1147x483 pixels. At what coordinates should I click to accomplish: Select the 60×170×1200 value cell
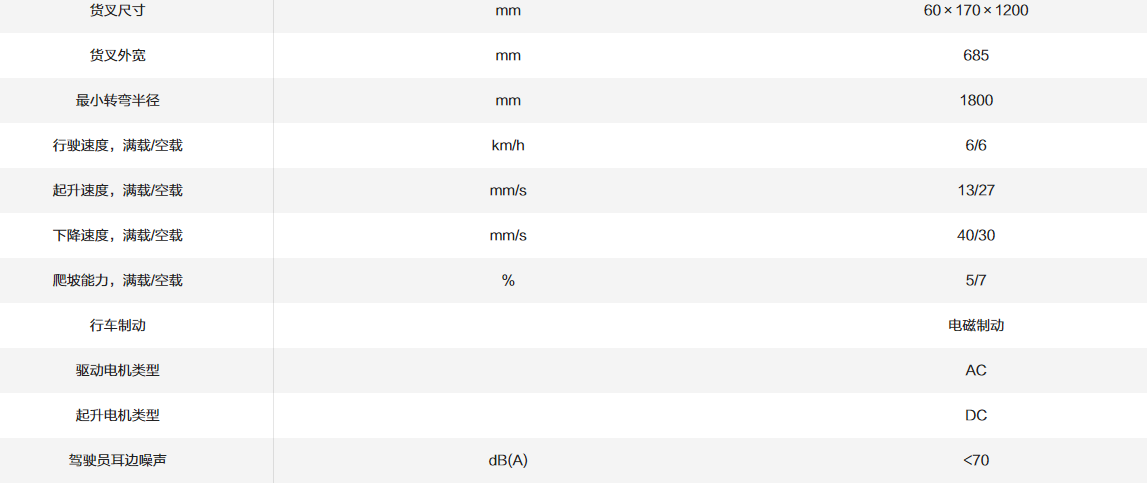976,11
